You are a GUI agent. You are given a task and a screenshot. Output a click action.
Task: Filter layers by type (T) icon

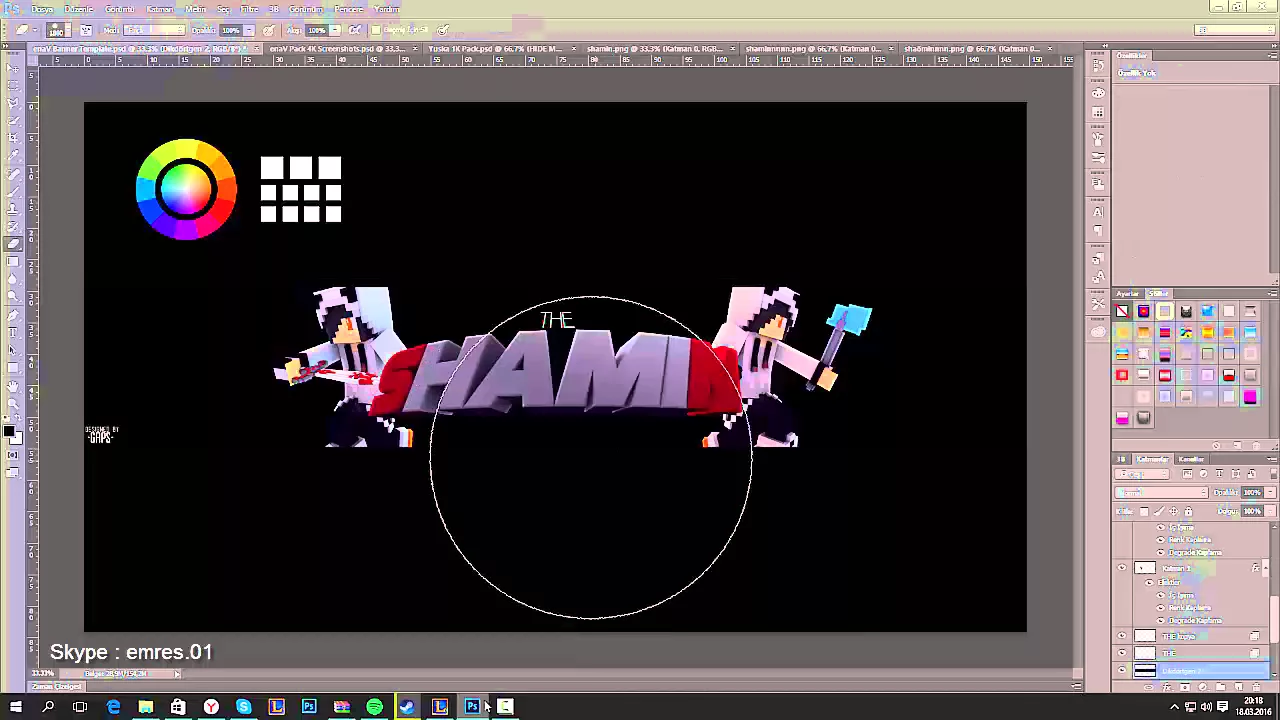coord(1219,474)
